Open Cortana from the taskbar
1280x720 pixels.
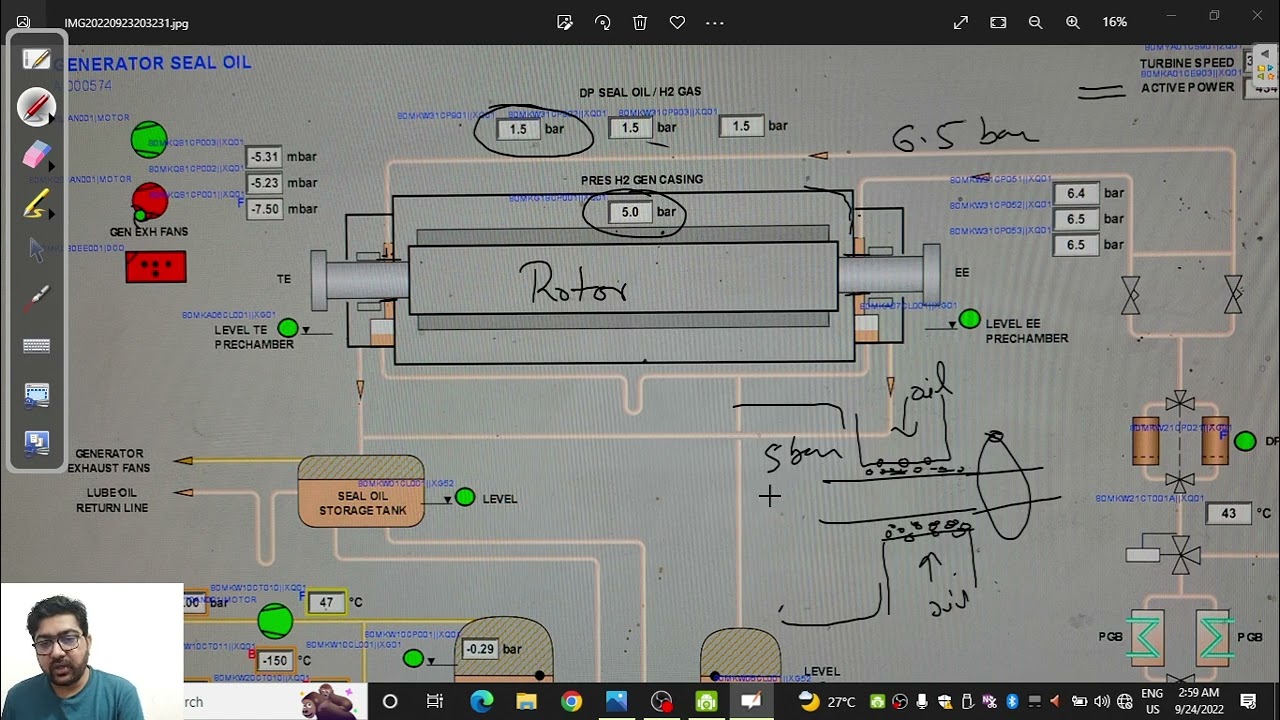(390, 701)
